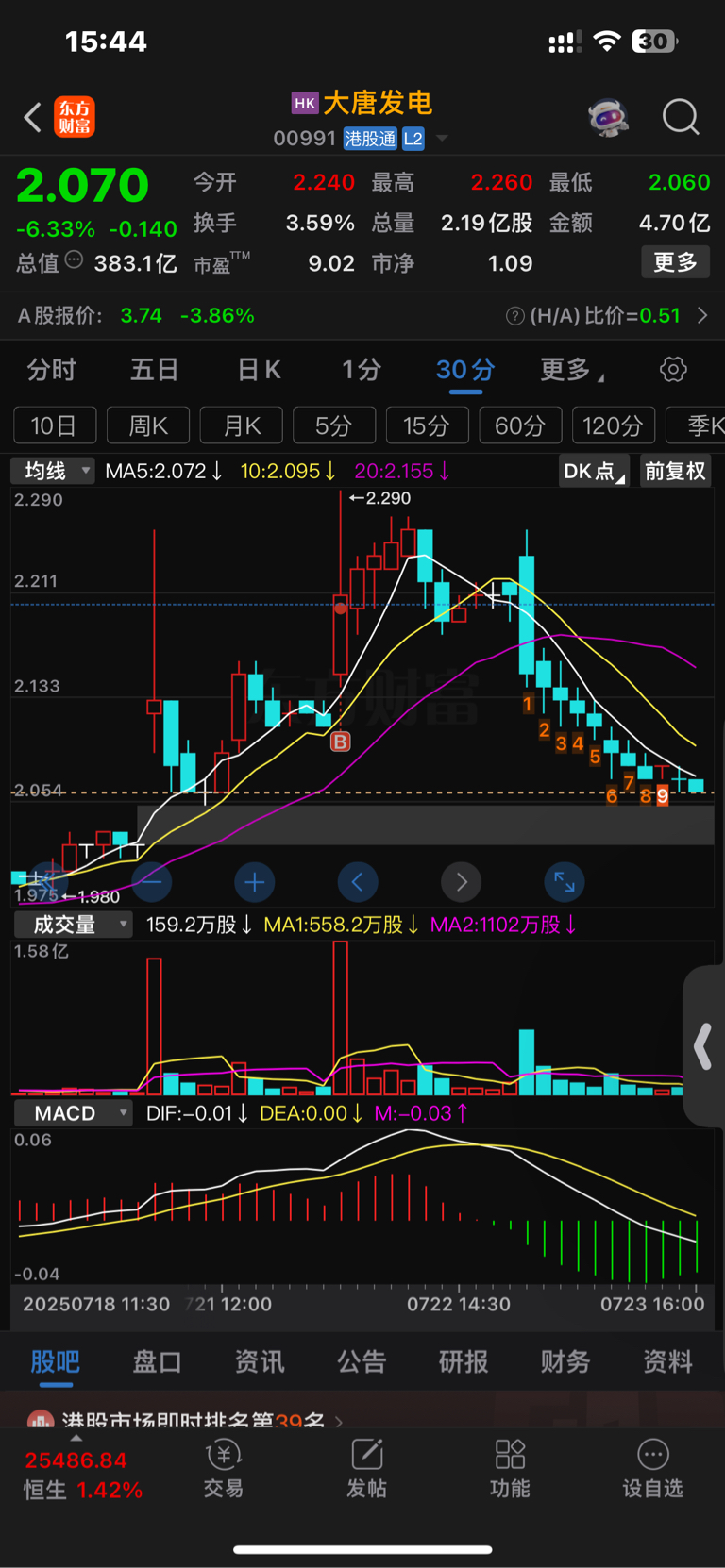Switch to 分时 chart tab
The height and width of the screenshot is (1568, 725).
click(x=51, y=370)
